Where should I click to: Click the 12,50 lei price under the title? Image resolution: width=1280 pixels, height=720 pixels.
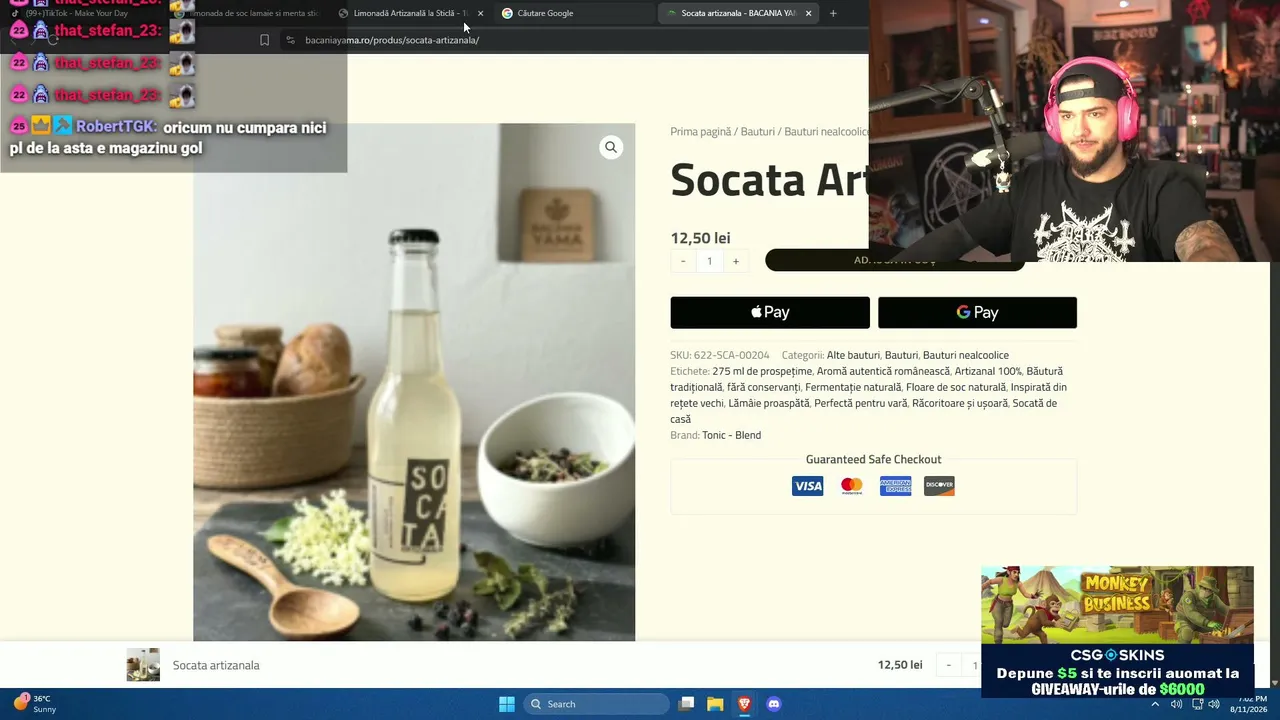coord(700,238)
